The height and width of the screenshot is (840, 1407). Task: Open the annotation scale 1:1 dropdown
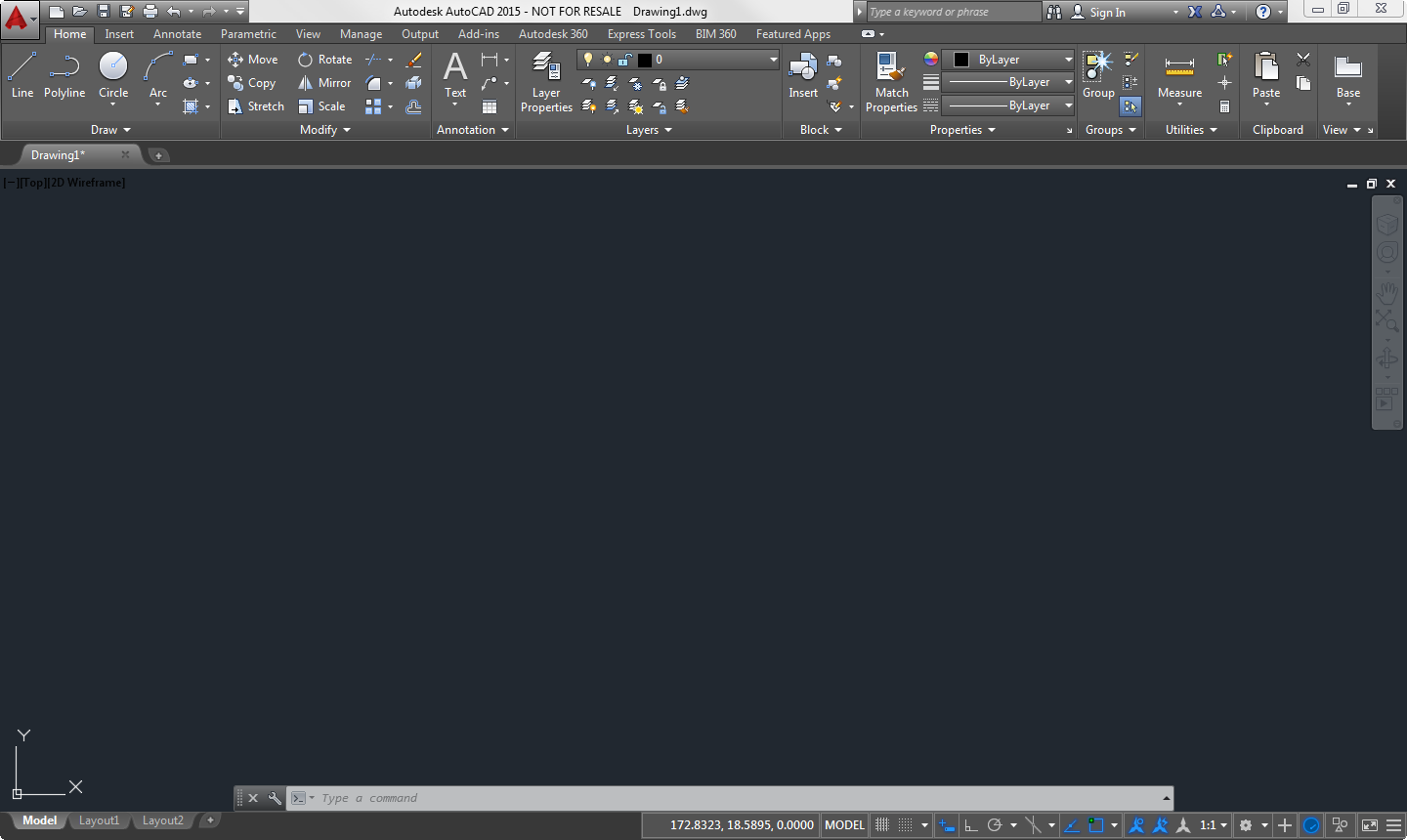tap(1212, 824)
